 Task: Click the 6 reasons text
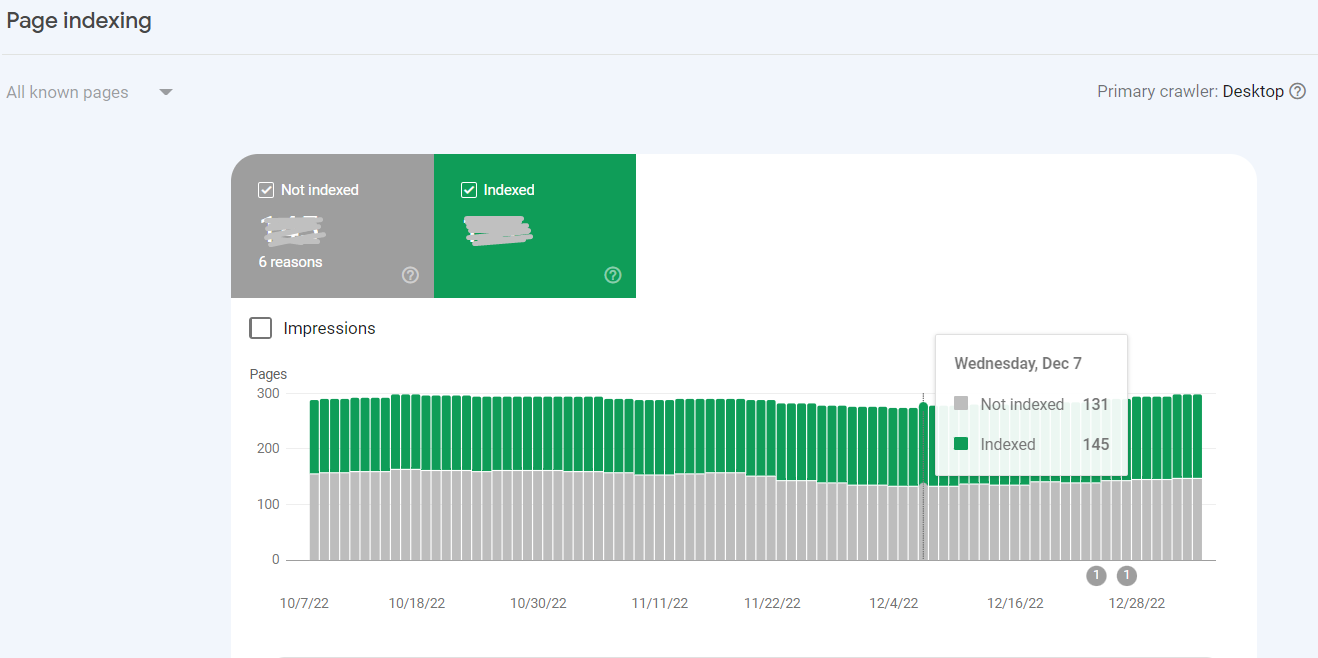[x=290, y=262]
